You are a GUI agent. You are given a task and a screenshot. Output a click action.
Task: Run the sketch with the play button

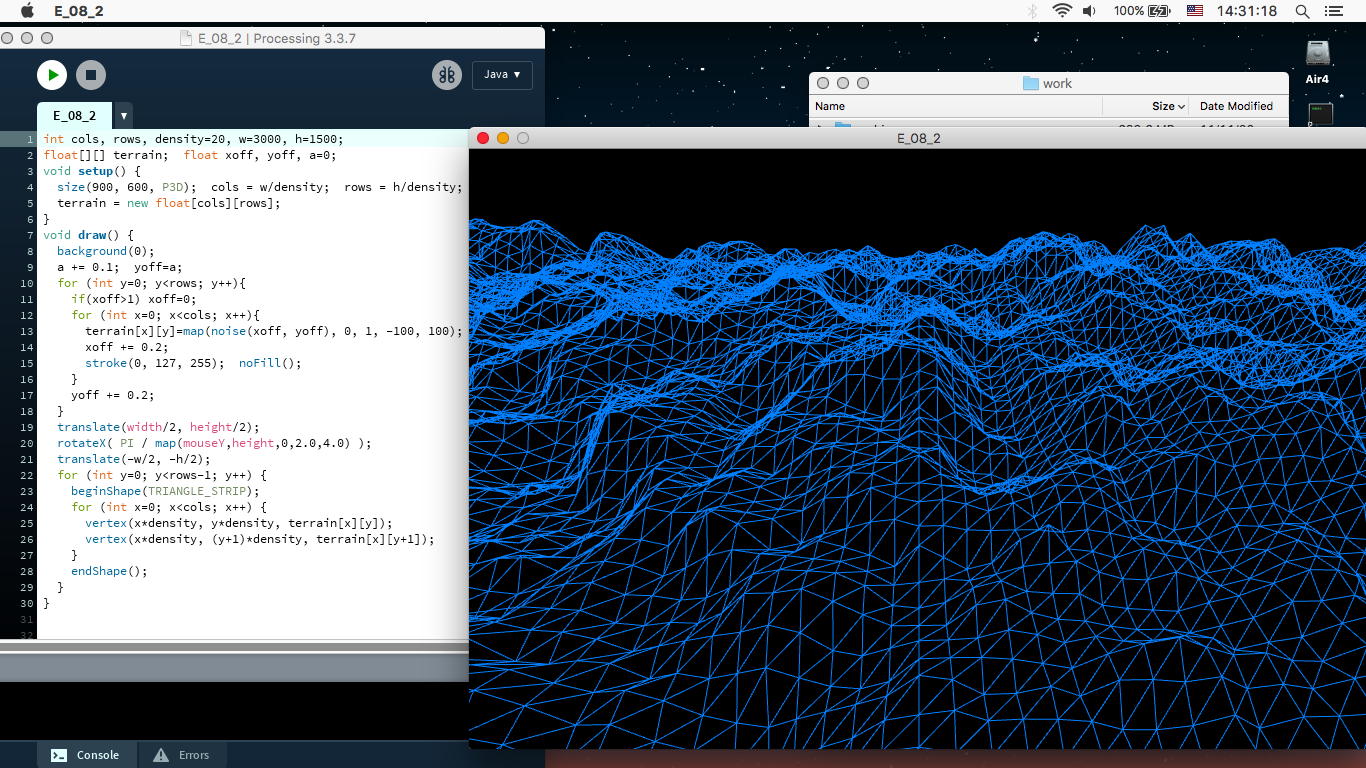pos(52,75)
